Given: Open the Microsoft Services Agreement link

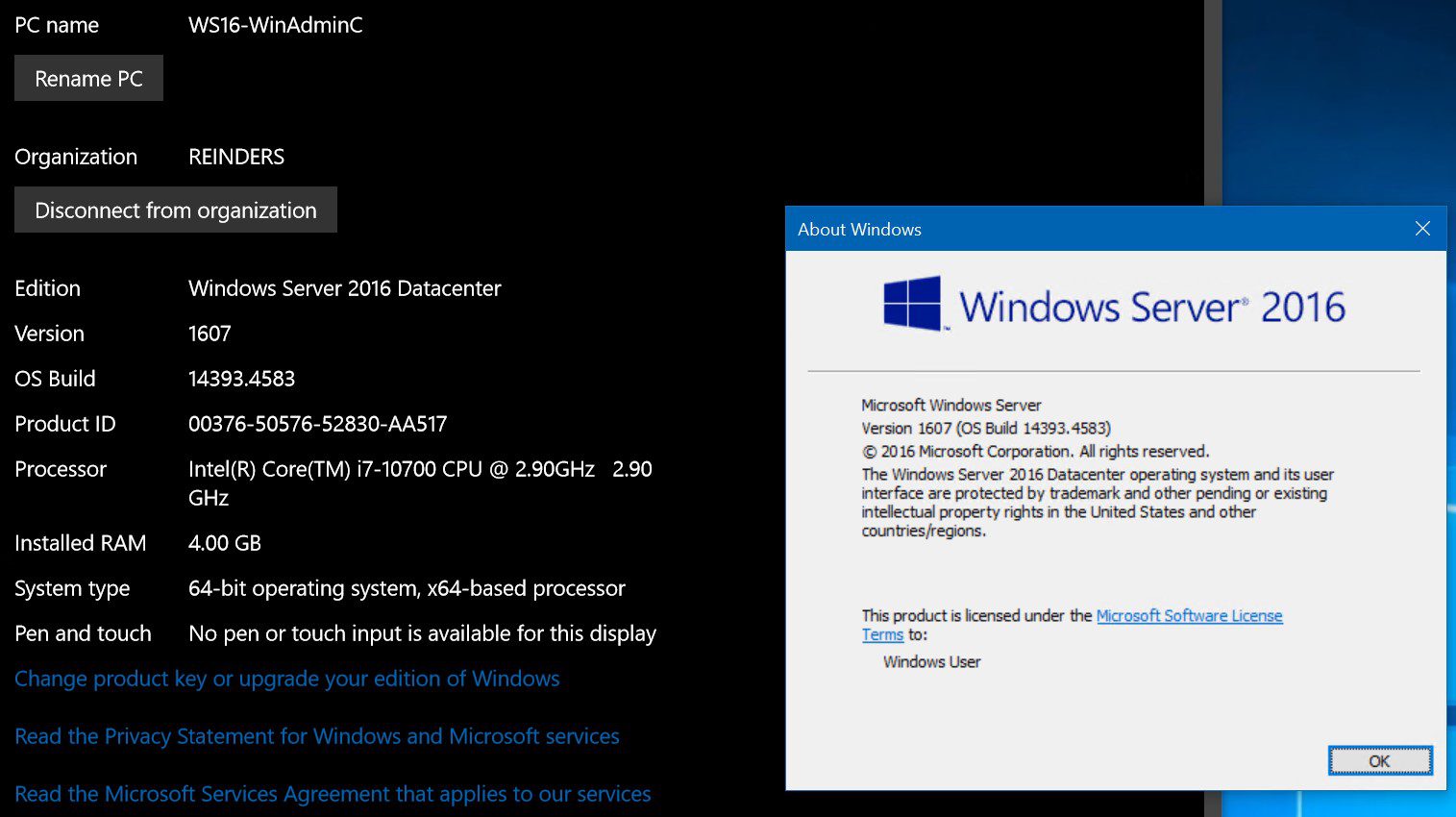Looking at the screenshot, I should [x=333, y=794].
